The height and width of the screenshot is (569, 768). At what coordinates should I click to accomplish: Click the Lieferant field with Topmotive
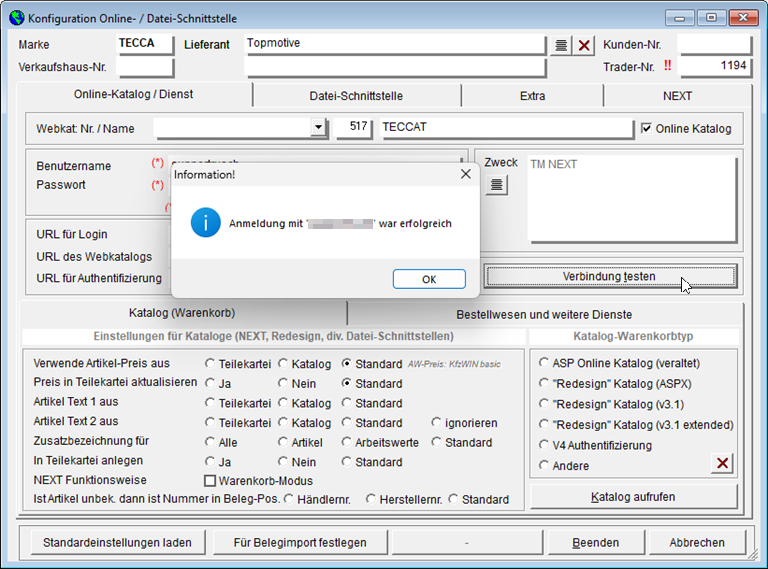(395, 44)
